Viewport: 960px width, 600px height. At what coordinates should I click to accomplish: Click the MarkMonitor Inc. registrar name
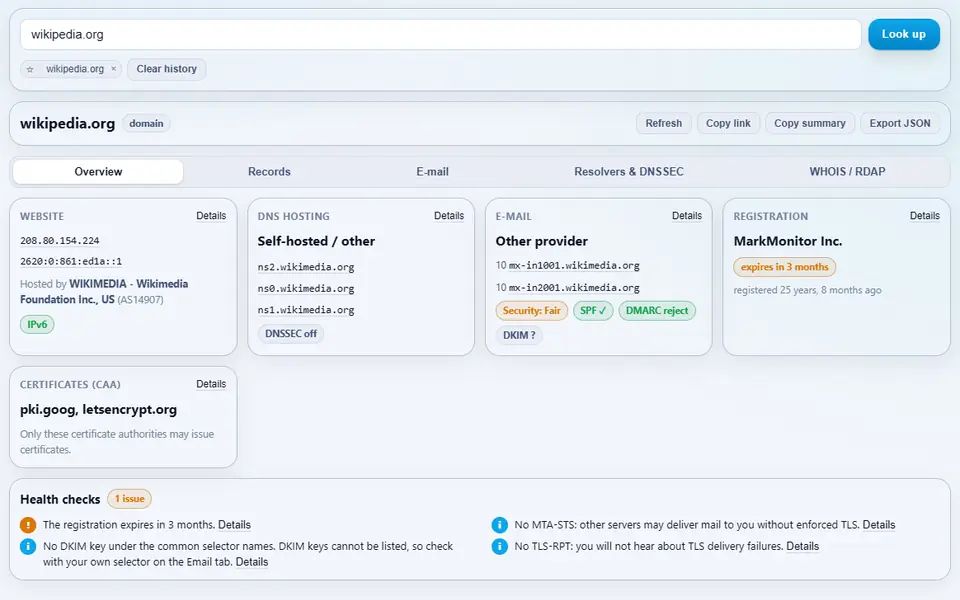coord(788,241)
